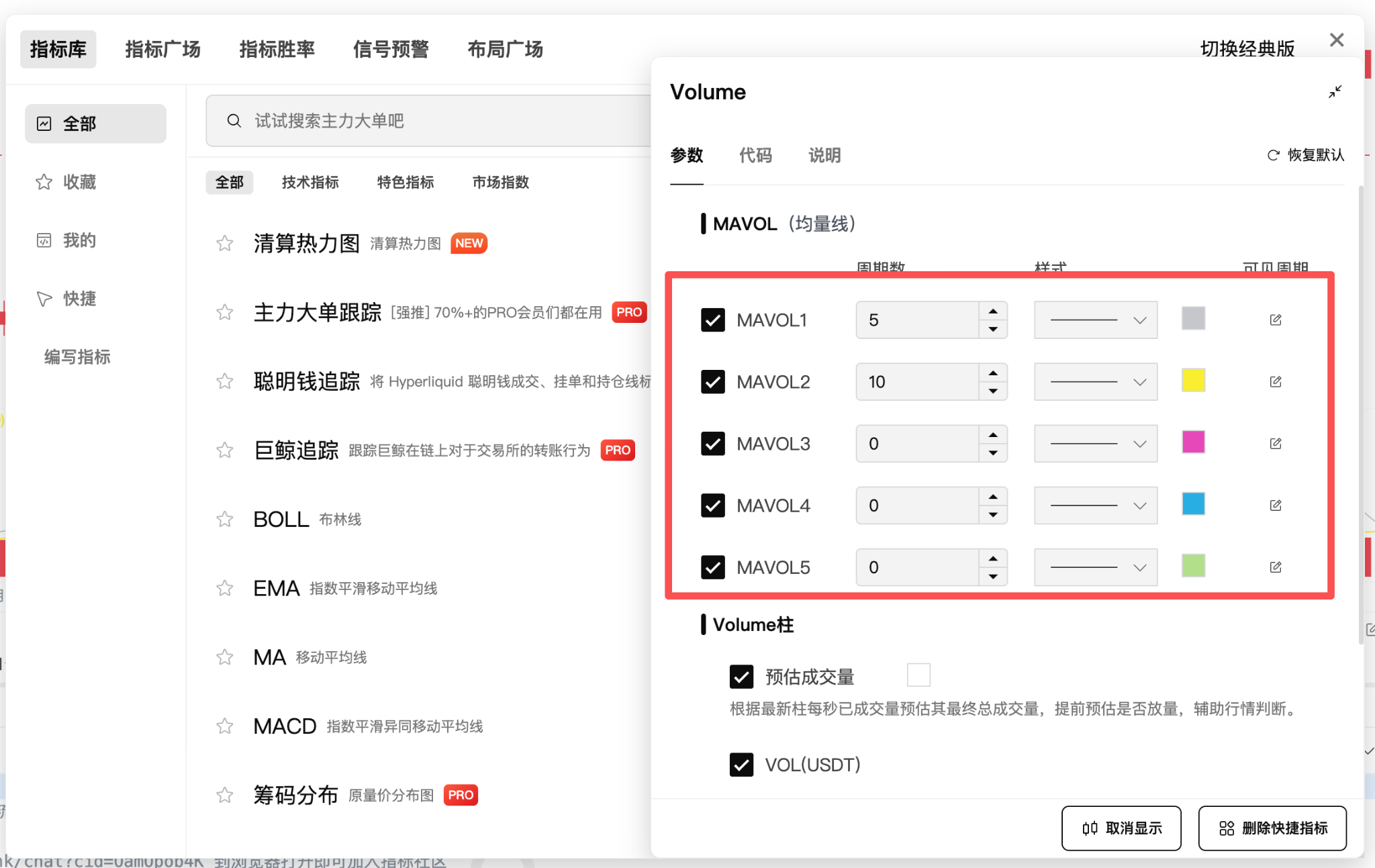This screenshot has height=868, width=1375.
Task: Switch to the 指标广场 tab
Action: tap(162, 49)
